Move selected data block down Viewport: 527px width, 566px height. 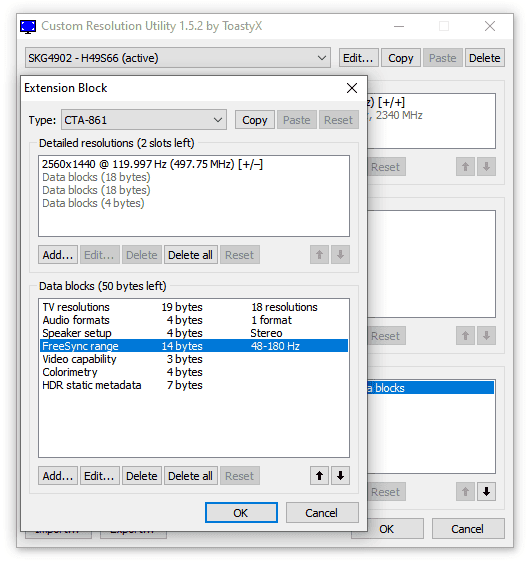[340, 476]
